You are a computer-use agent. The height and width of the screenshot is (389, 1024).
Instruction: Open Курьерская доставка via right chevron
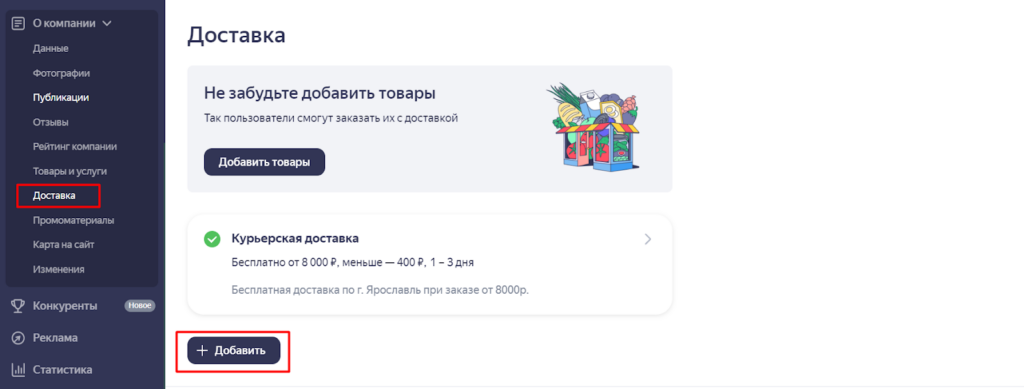click(x=648, y=239)
